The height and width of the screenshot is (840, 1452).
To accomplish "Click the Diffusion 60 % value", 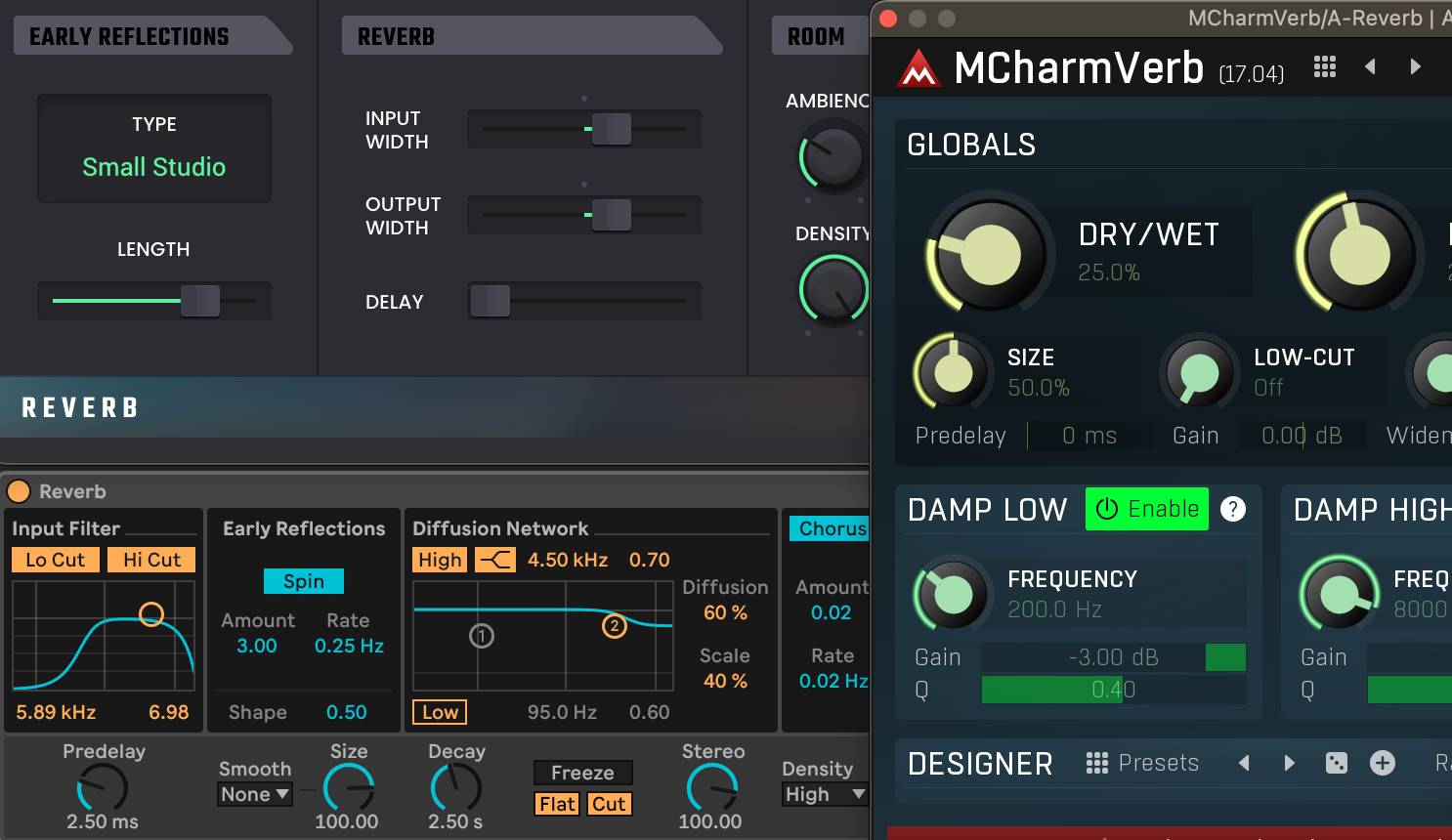I will pyautogui.click(x=725, y=612).
